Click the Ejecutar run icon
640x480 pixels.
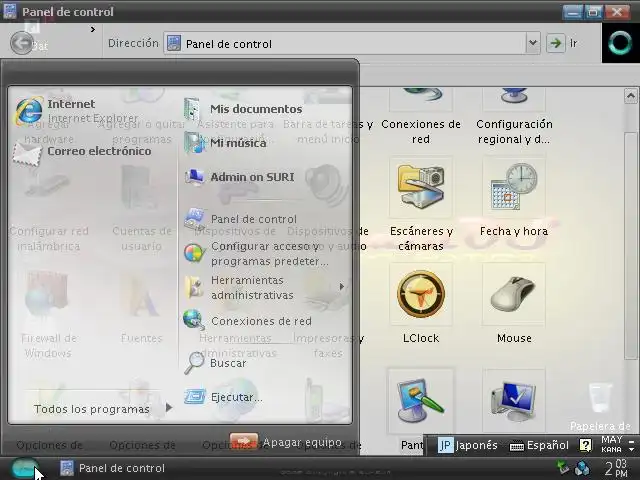194,396
